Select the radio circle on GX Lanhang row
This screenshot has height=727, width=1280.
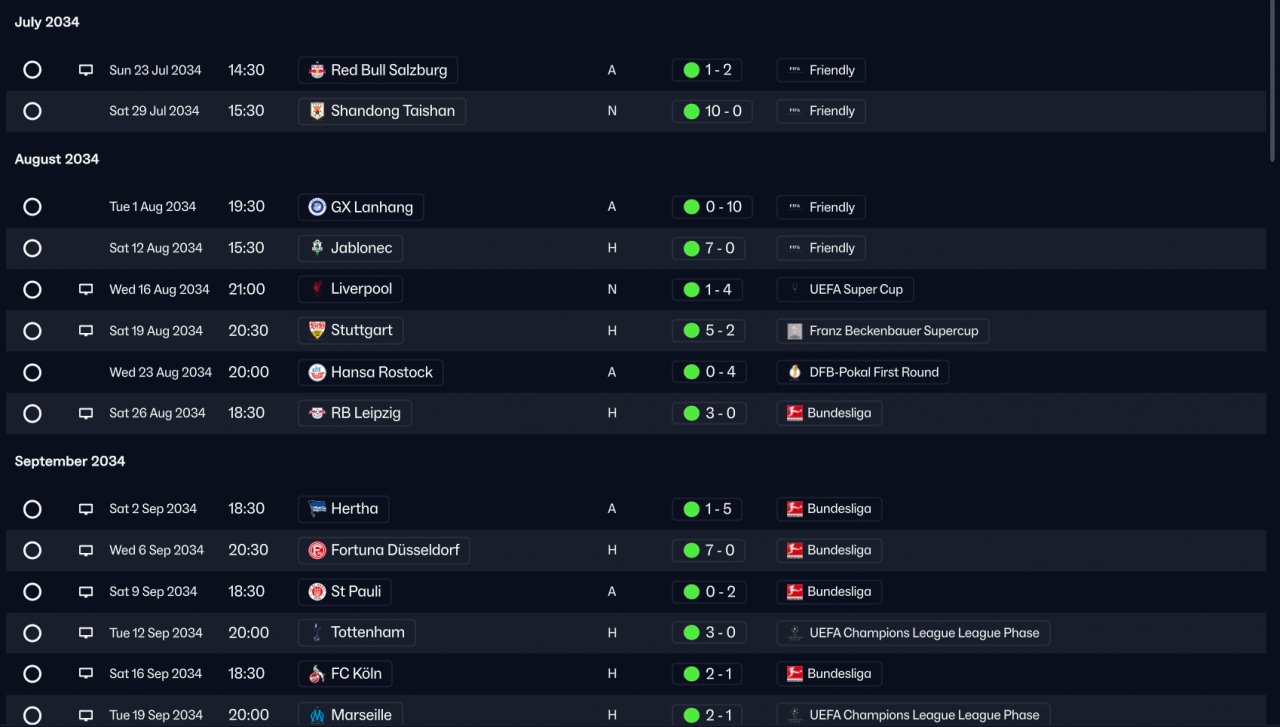coord(32,207)
